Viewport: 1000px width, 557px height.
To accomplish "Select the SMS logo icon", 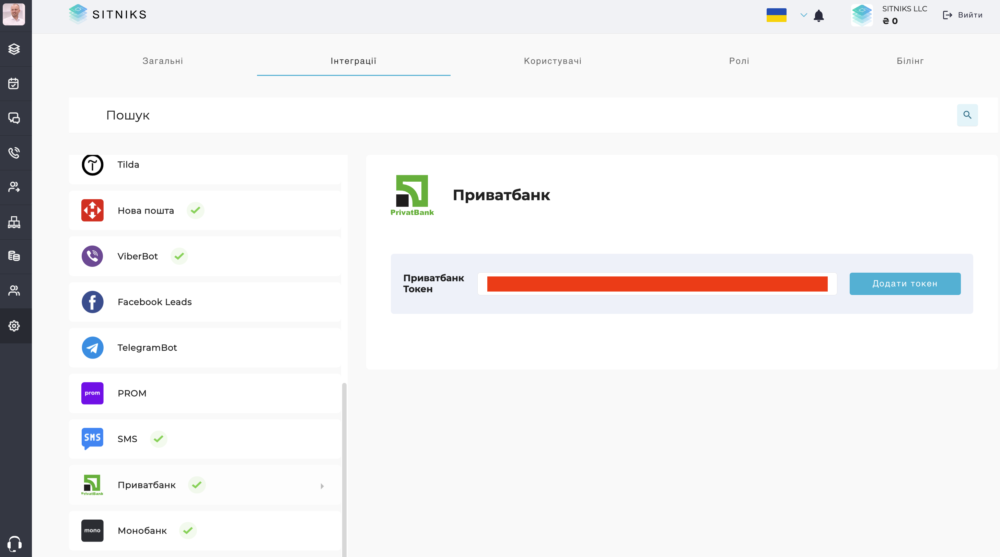I will pos(92,439).
